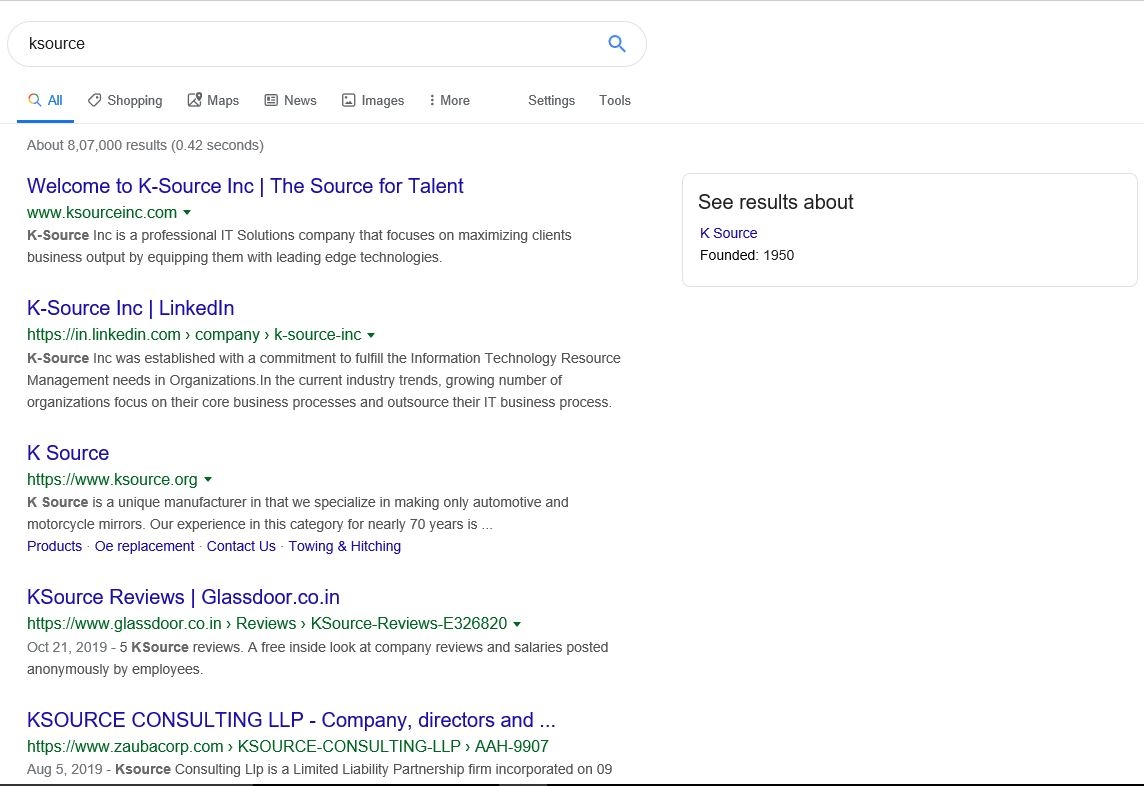This screenshot has width=1144, height=786.
Task: Click the 'See results about' heading
Action: (x=776, y=202)
